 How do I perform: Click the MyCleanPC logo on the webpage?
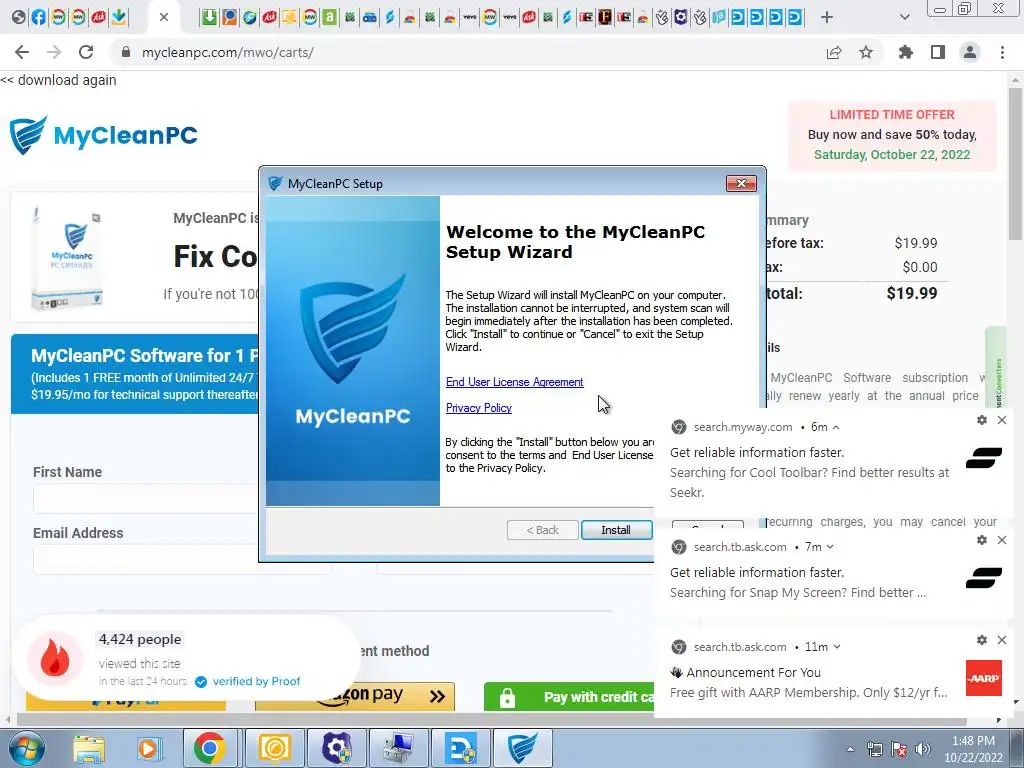(103, 135)
